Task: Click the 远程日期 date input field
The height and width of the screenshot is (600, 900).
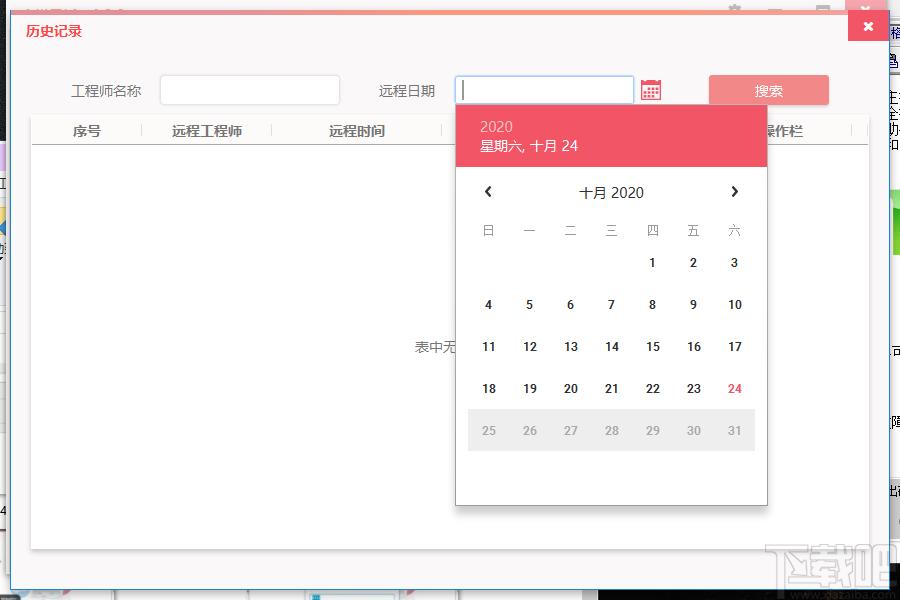Action: pyautogui.click(x=544, y=90)
